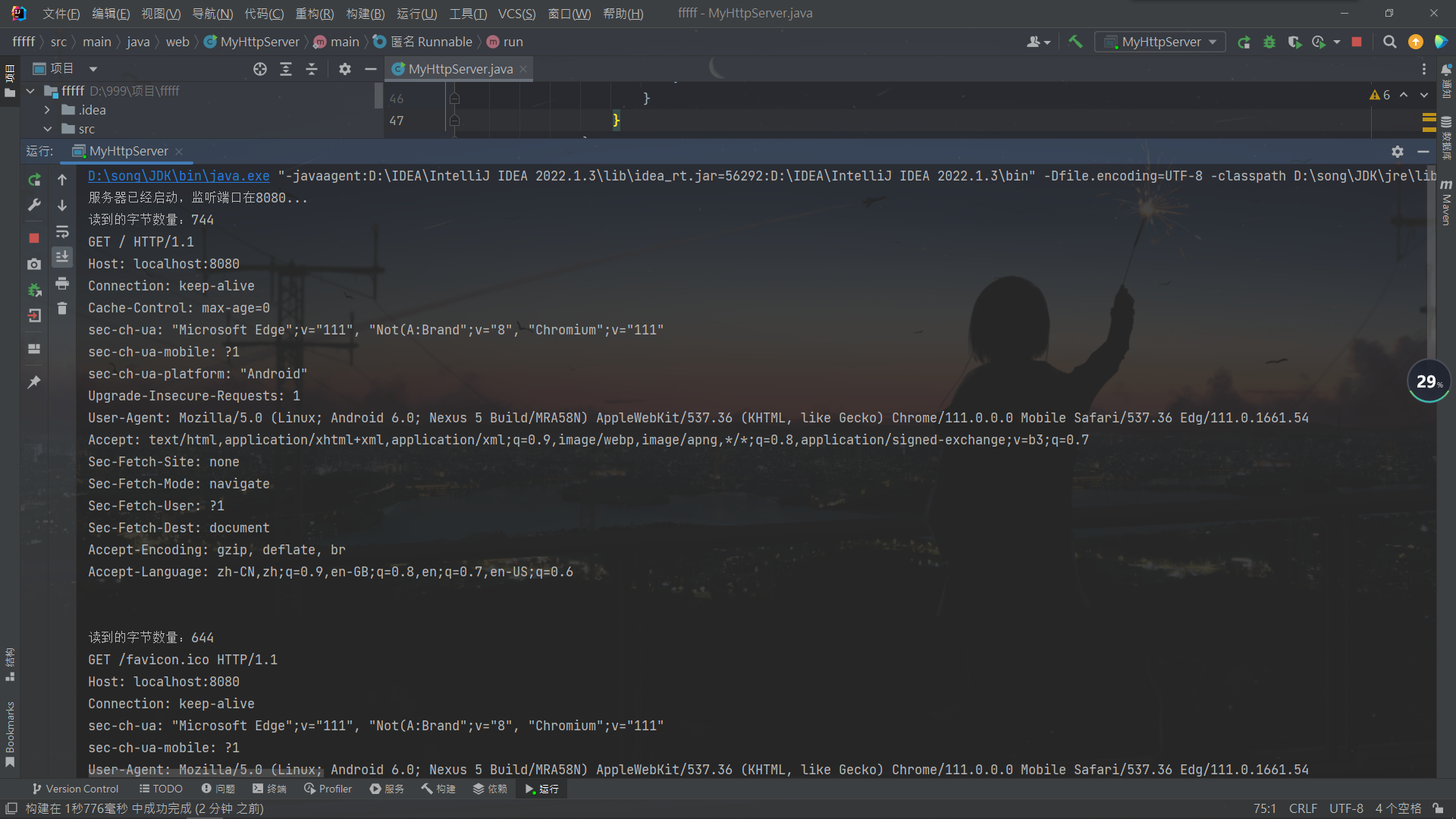Viewport: 1456px width, 819px height.
Task: Open search everywhere magnifier icon
Action: (1389, 42)
